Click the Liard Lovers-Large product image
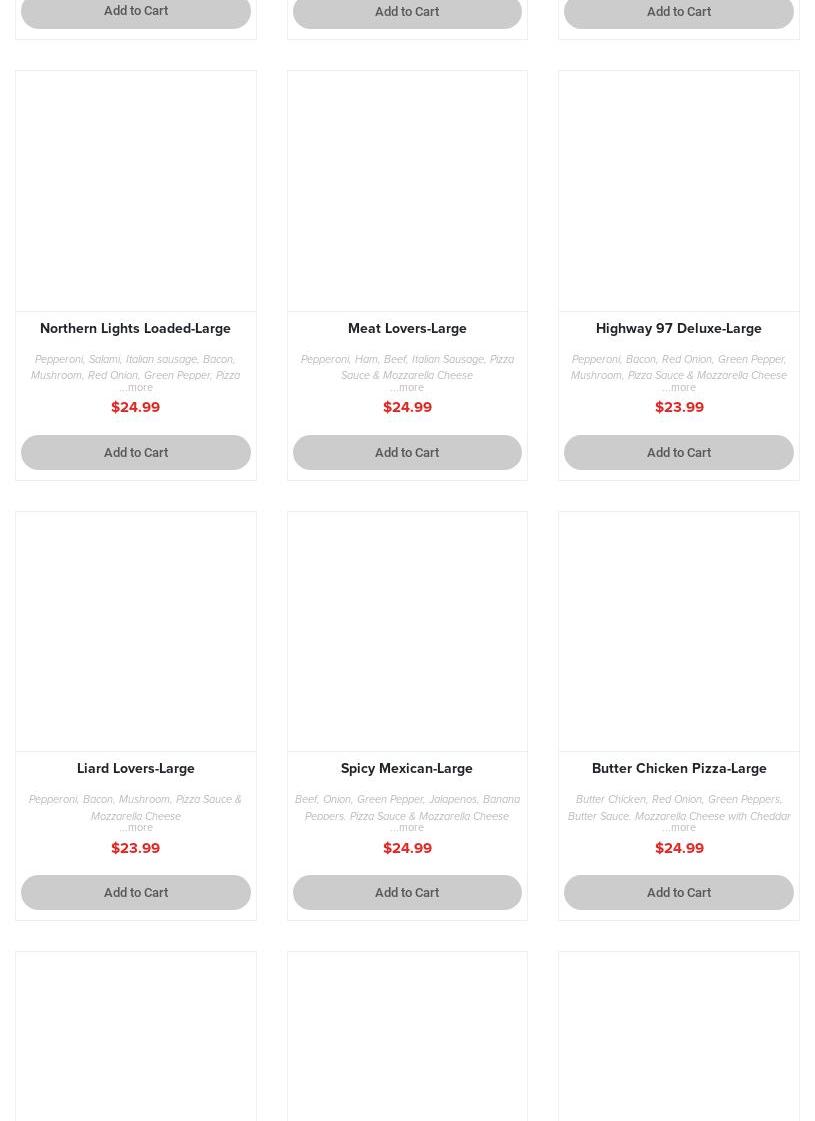Image resolution: width=815 pixels, height=1121 pixels. 136,631
